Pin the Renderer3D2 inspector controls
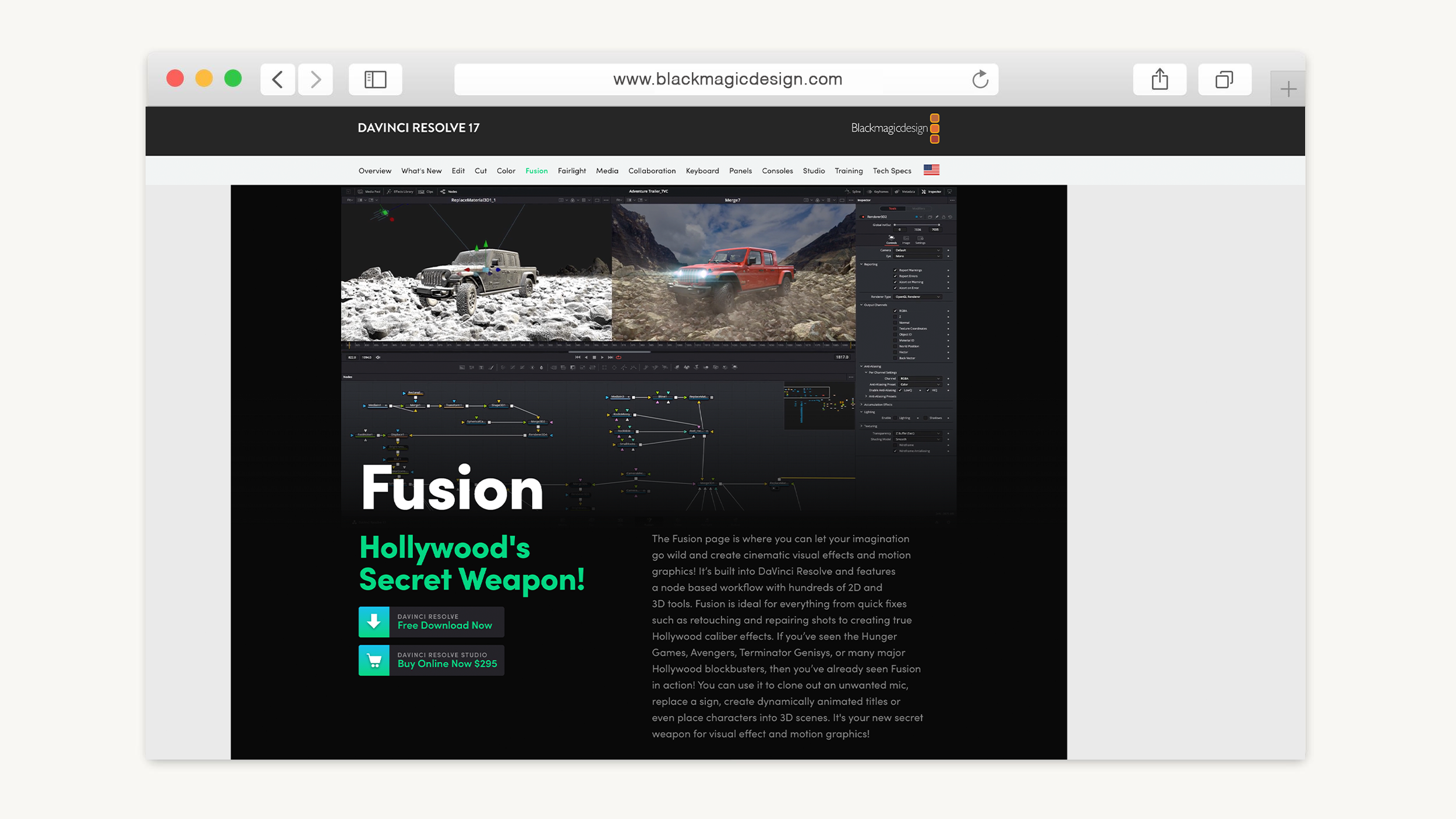 (x=936, y=217)
